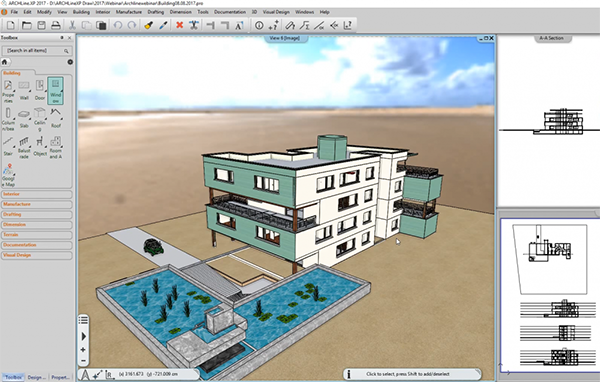This screenshot has height=382, width=600.
Task: Select the Wall tool in Toolbox
Action: pos(24,90)
